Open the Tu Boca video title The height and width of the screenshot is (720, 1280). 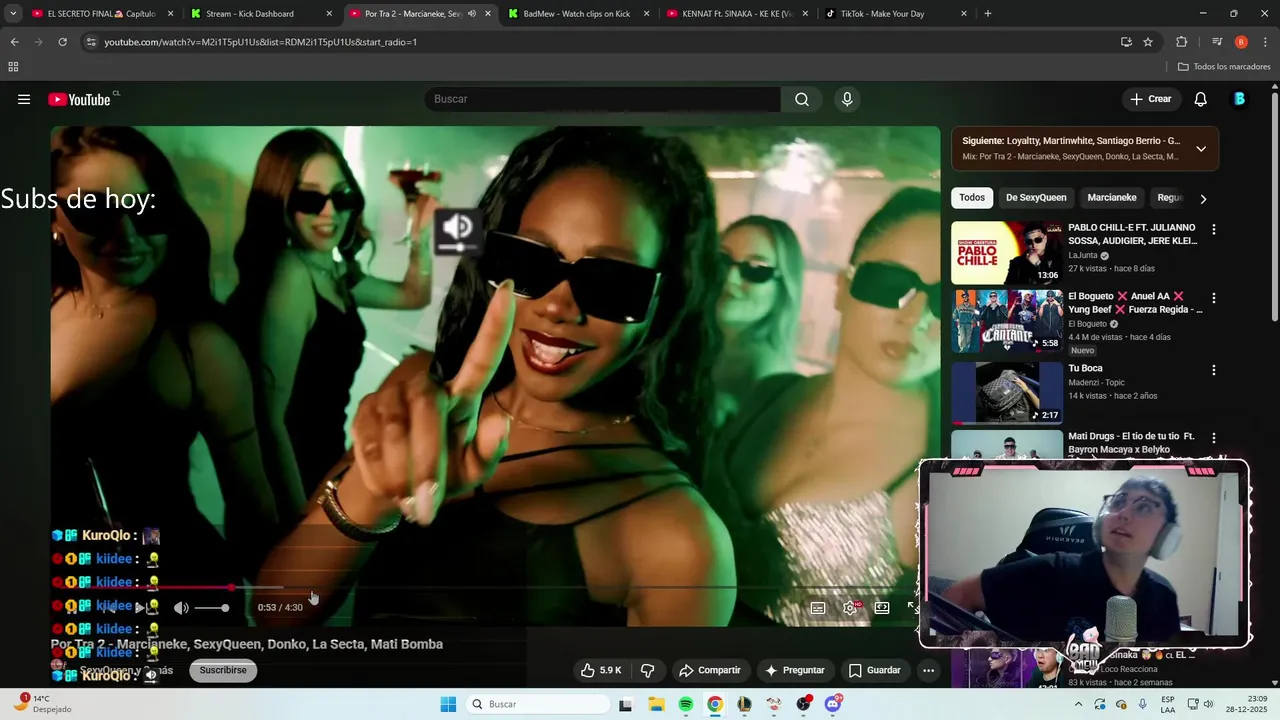point(1085,368)
